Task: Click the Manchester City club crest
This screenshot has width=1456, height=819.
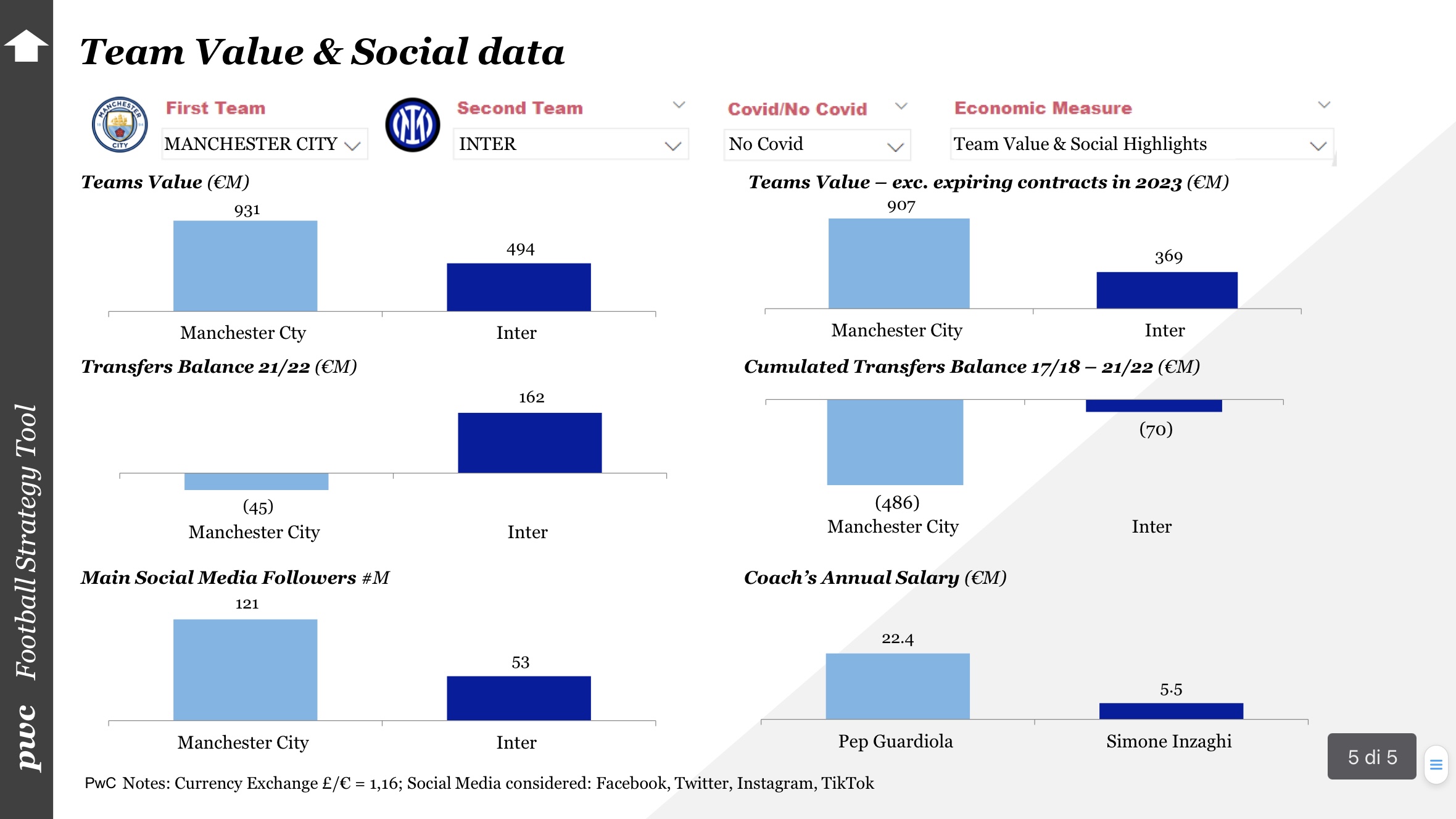Action: (x=120, y=125)
